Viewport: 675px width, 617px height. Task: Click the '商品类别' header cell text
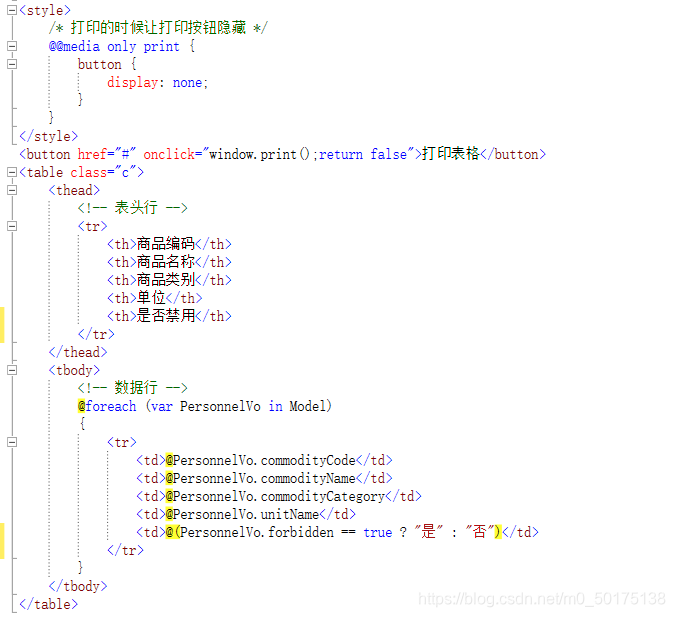(166, 280)
